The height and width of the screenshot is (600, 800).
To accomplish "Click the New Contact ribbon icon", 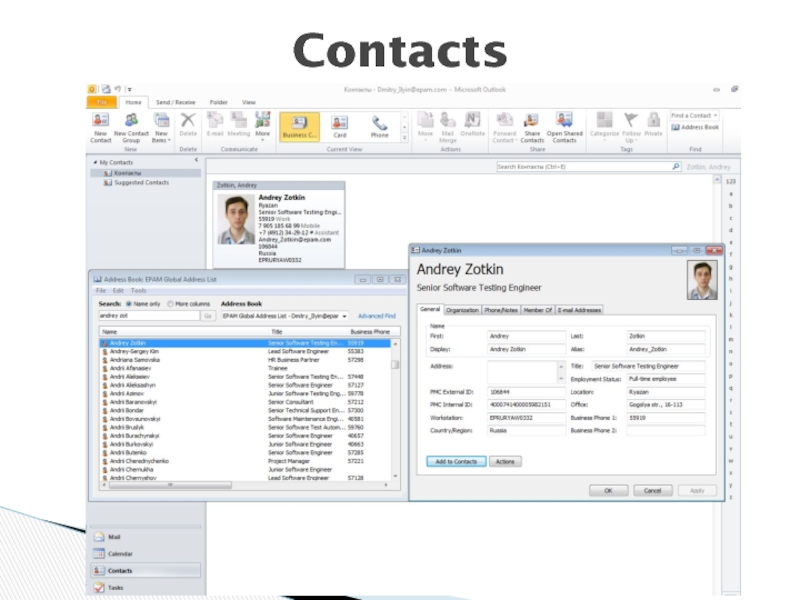I will 100,122.
